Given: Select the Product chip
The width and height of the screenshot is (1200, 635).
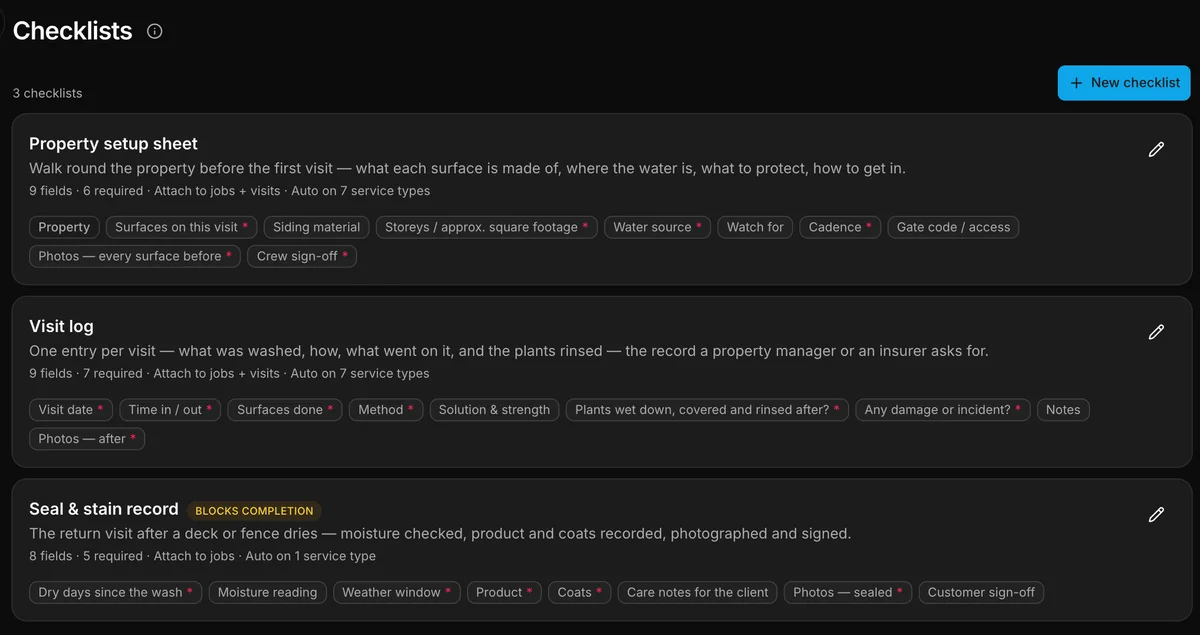Looking at the screenshot, I should click(505, 593).
